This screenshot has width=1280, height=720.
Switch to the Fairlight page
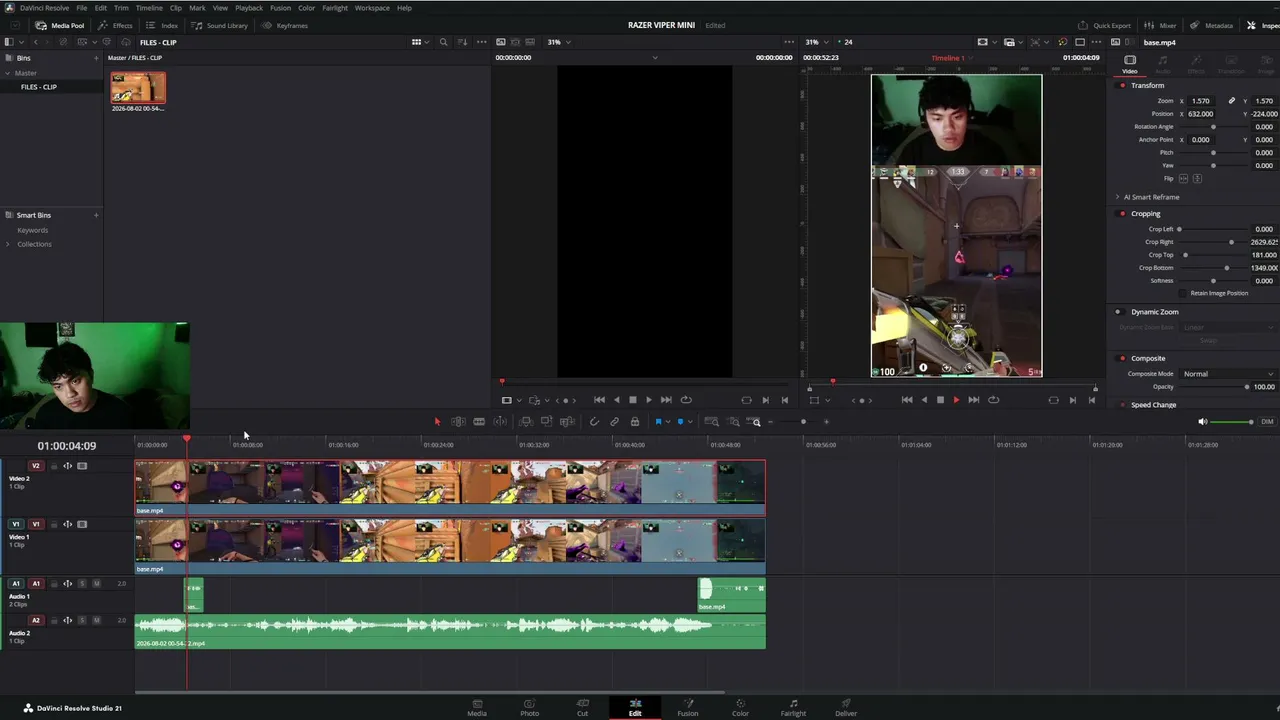click(x=793, y=707)
